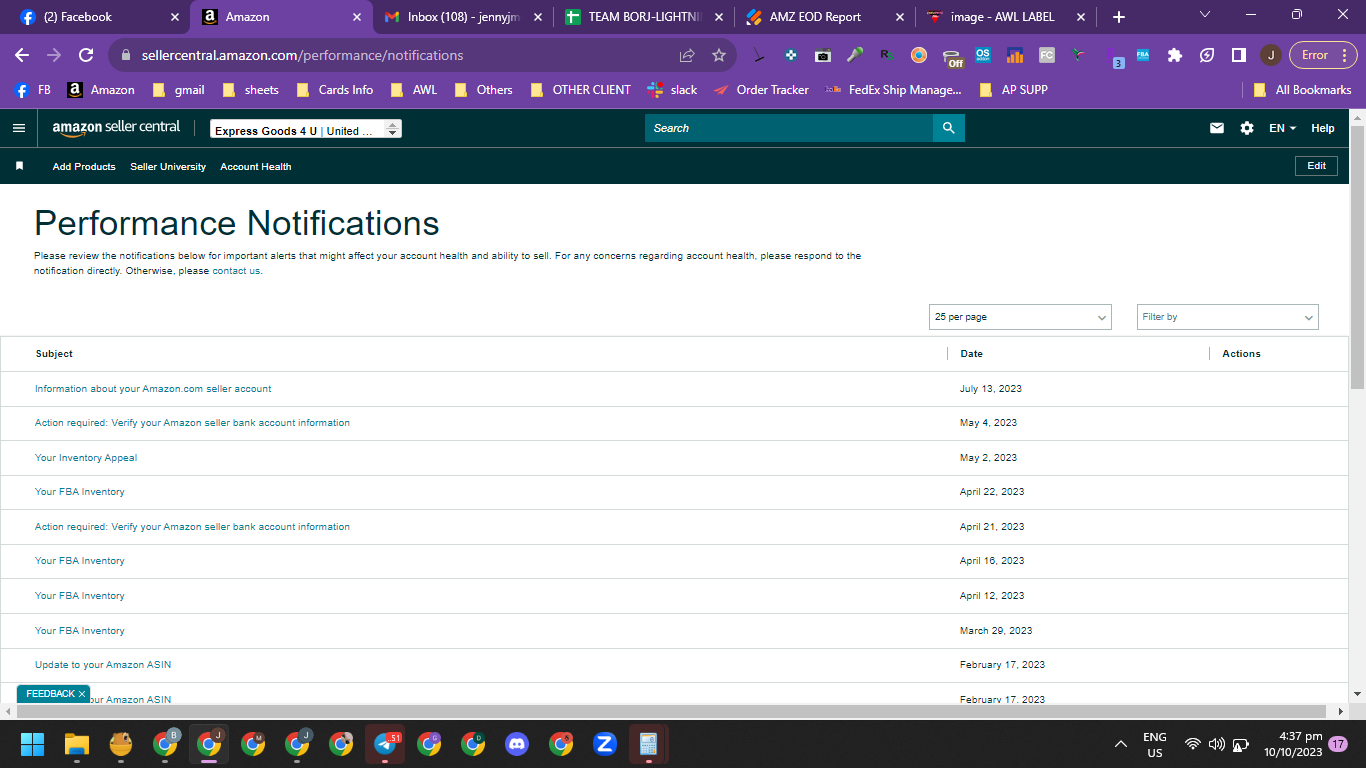
Task: Click the browser address bar URL
Action: (x=302, y=55)
